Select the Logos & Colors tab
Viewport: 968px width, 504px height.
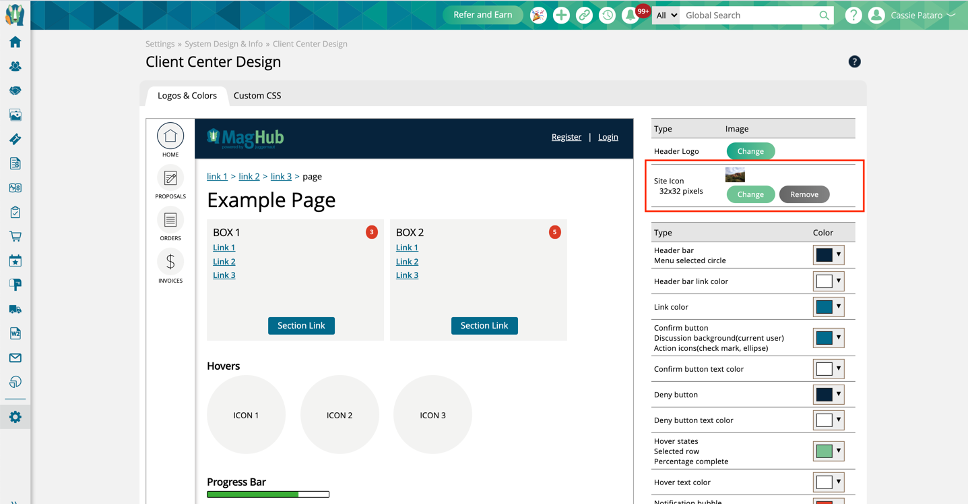coord(187,96)
